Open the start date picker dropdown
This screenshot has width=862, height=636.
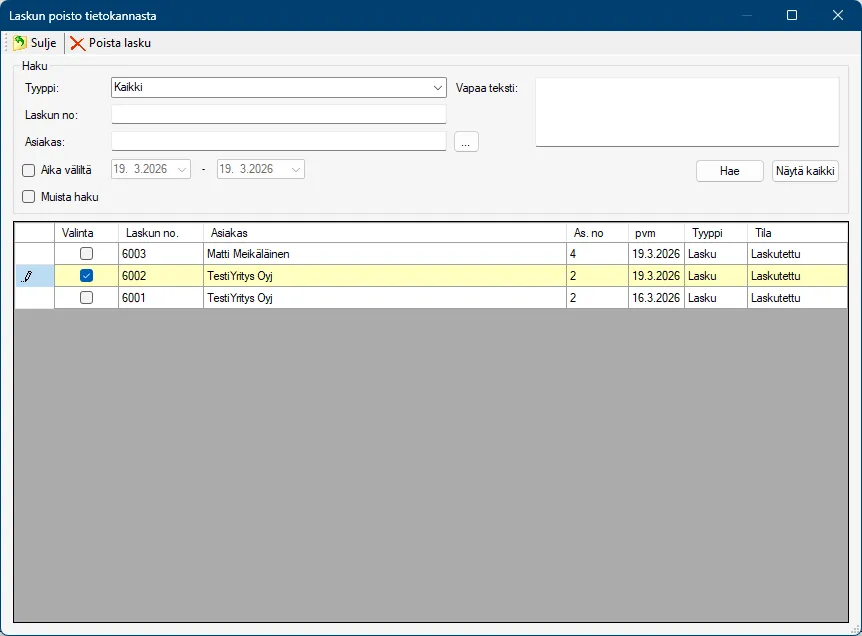[x=182, y=170]
